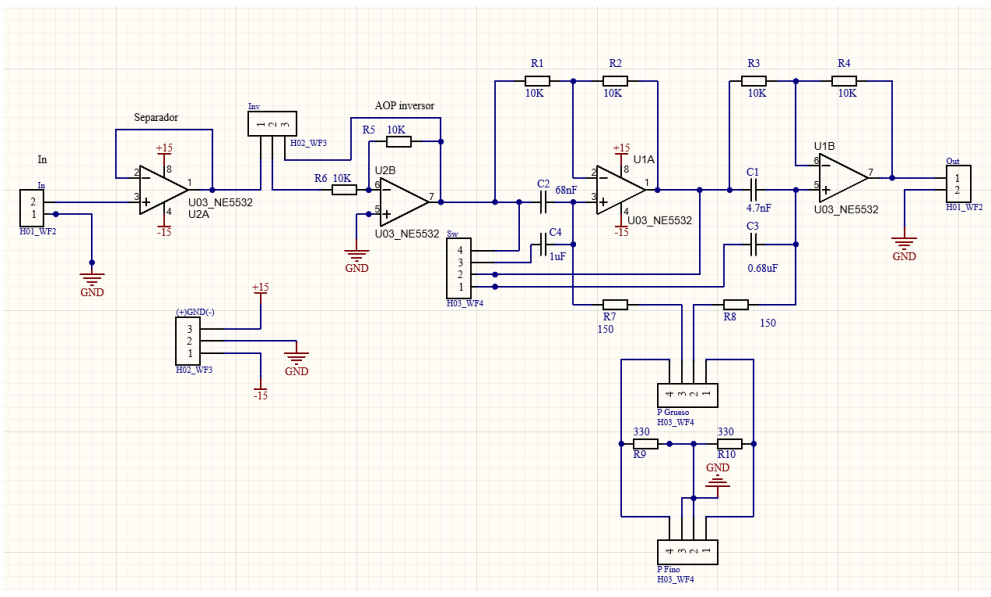Screen dimensions: 991x597
Task: Select the Inv three-pin header
Action: coord(272,124)
